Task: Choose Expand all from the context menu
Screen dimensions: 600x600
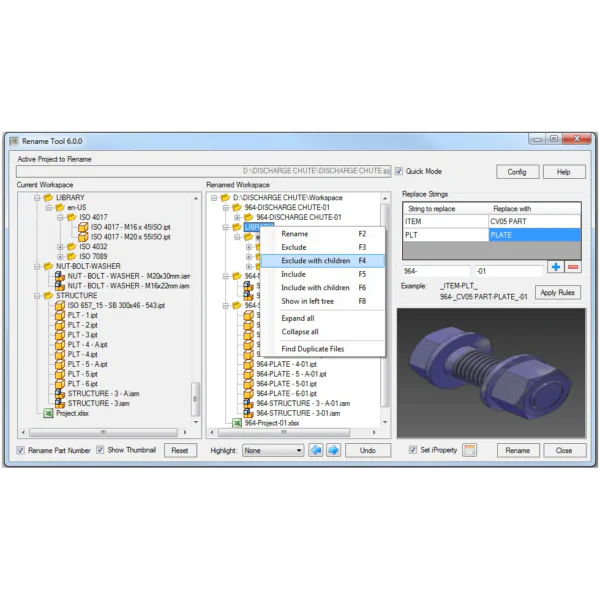Action: (x=323, y=318)
